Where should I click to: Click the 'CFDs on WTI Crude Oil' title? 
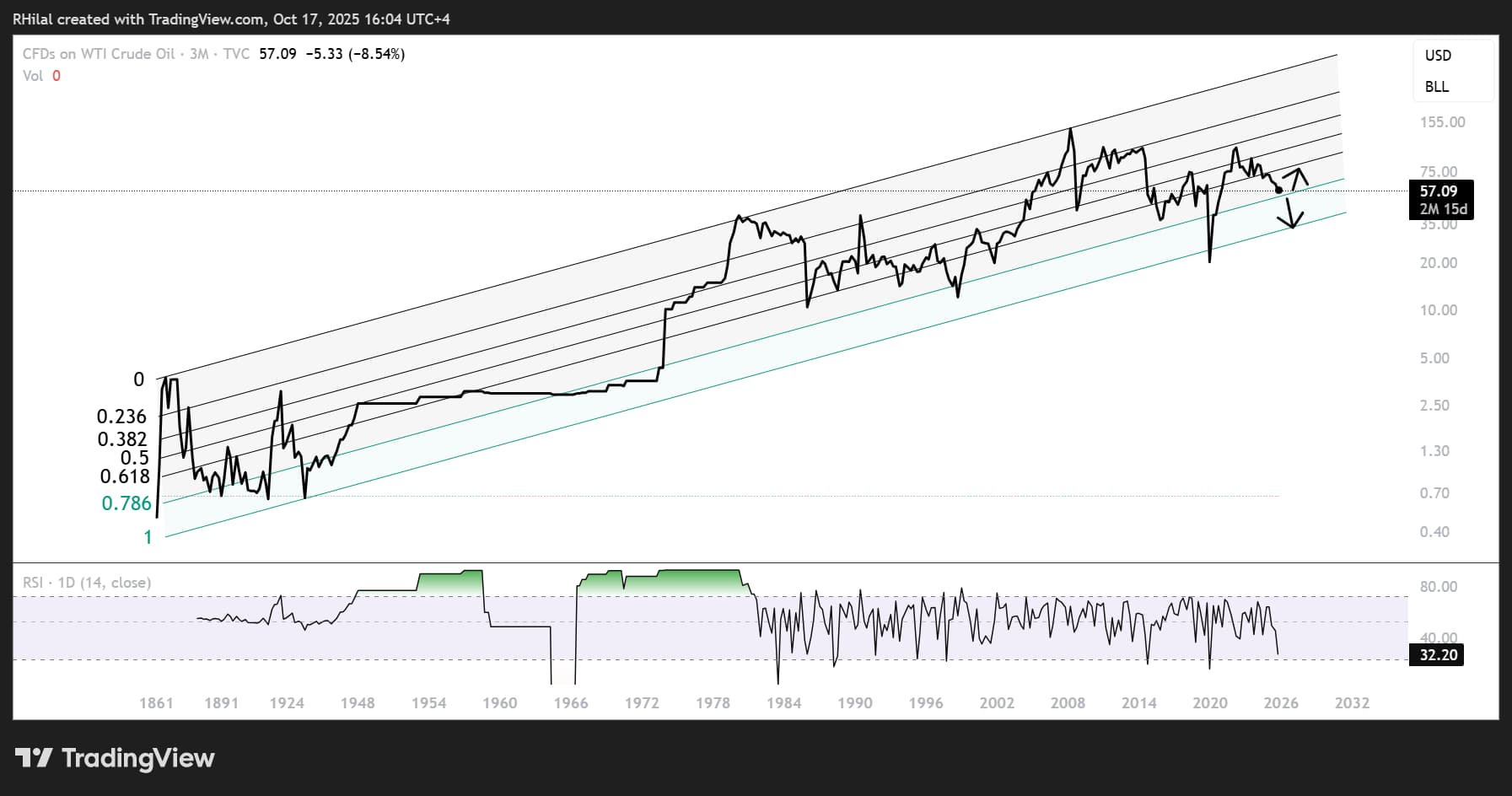[x=99, y=54]
